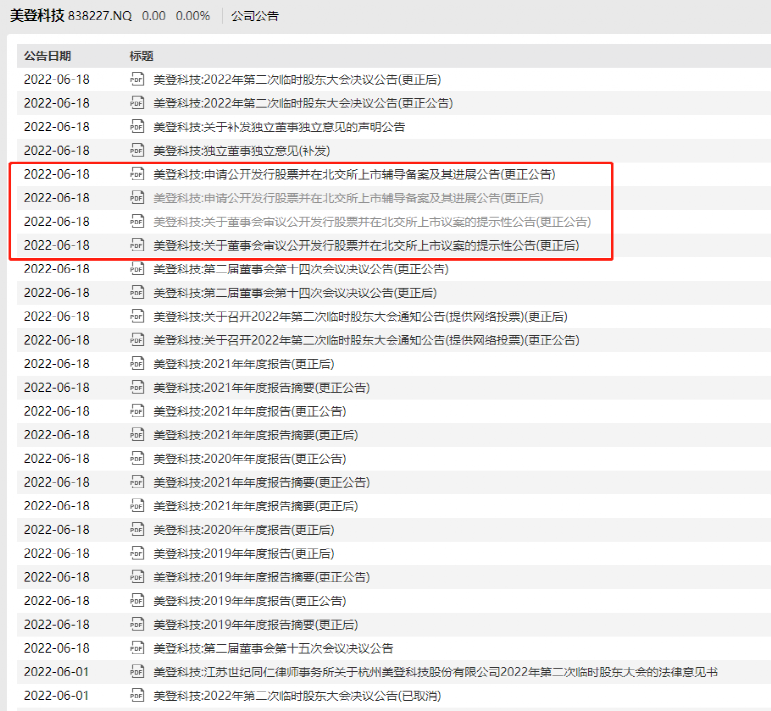Open 2022年第二次临时股东大会决议公告(更正后) title
771x711 pixels.
point(296,79)
